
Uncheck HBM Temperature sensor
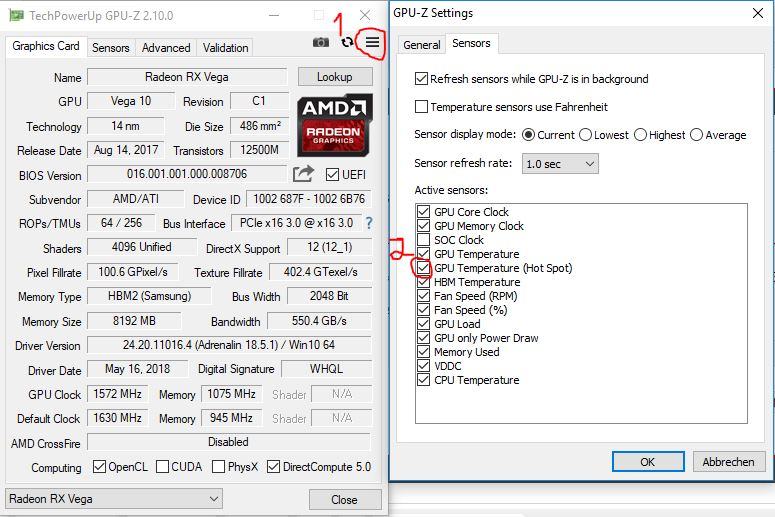424,282
